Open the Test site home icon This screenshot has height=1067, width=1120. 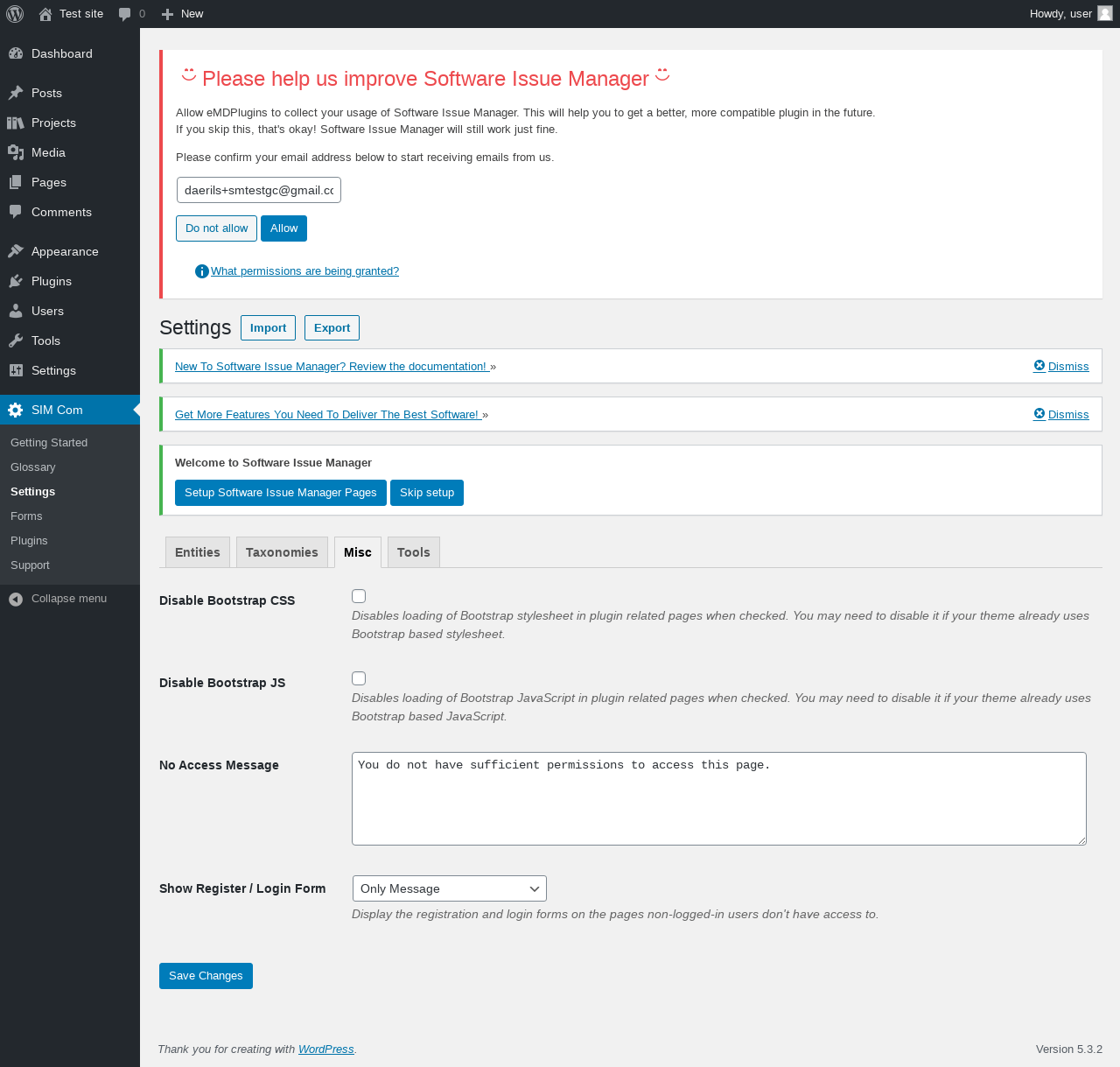click(45, 14)
